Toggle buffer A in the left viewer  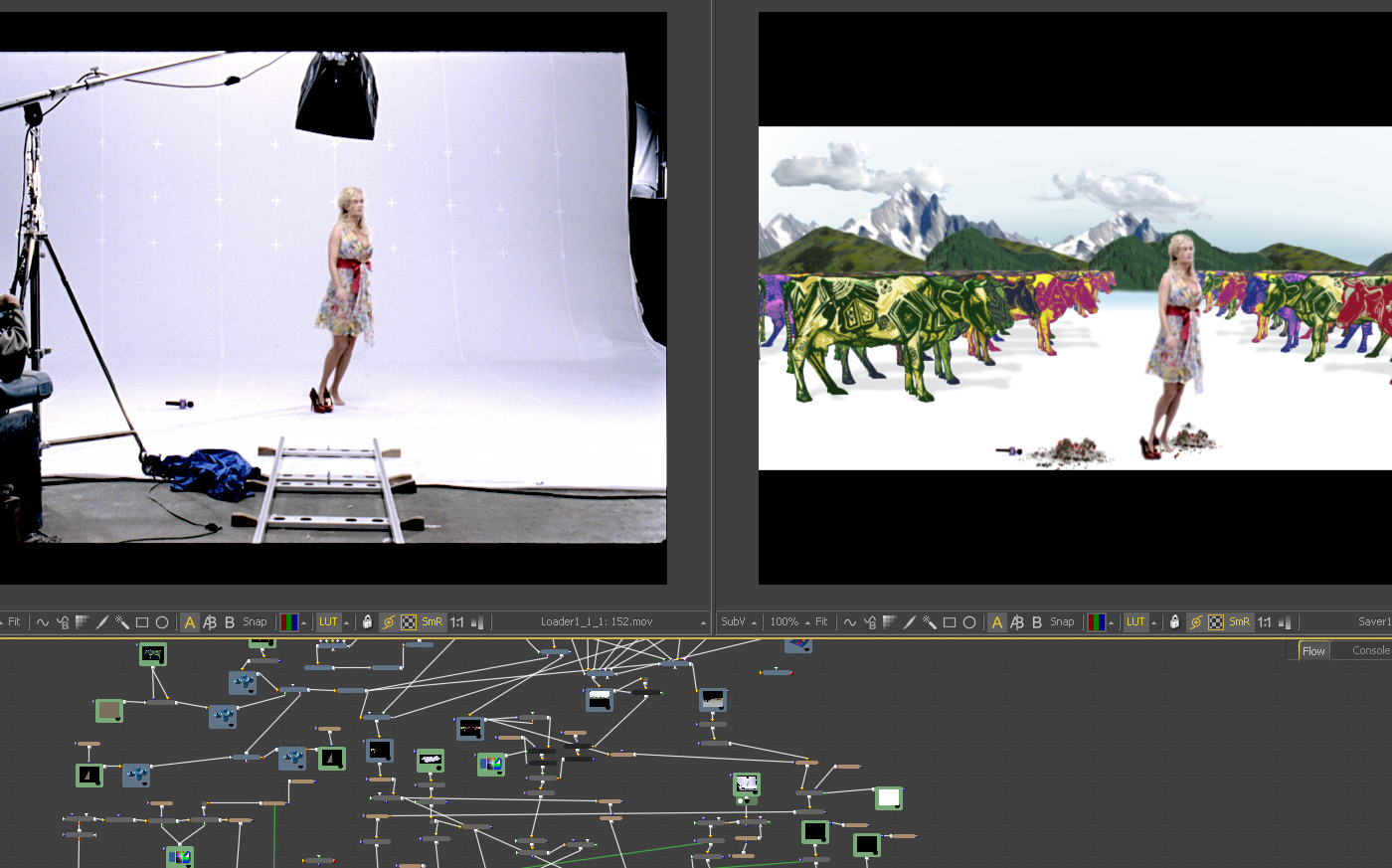click(190, 622)
